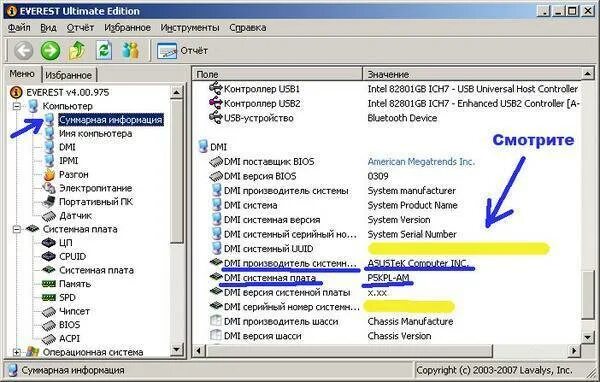Select Системная плата child item

pyautogui.click(x=96, y=270)
